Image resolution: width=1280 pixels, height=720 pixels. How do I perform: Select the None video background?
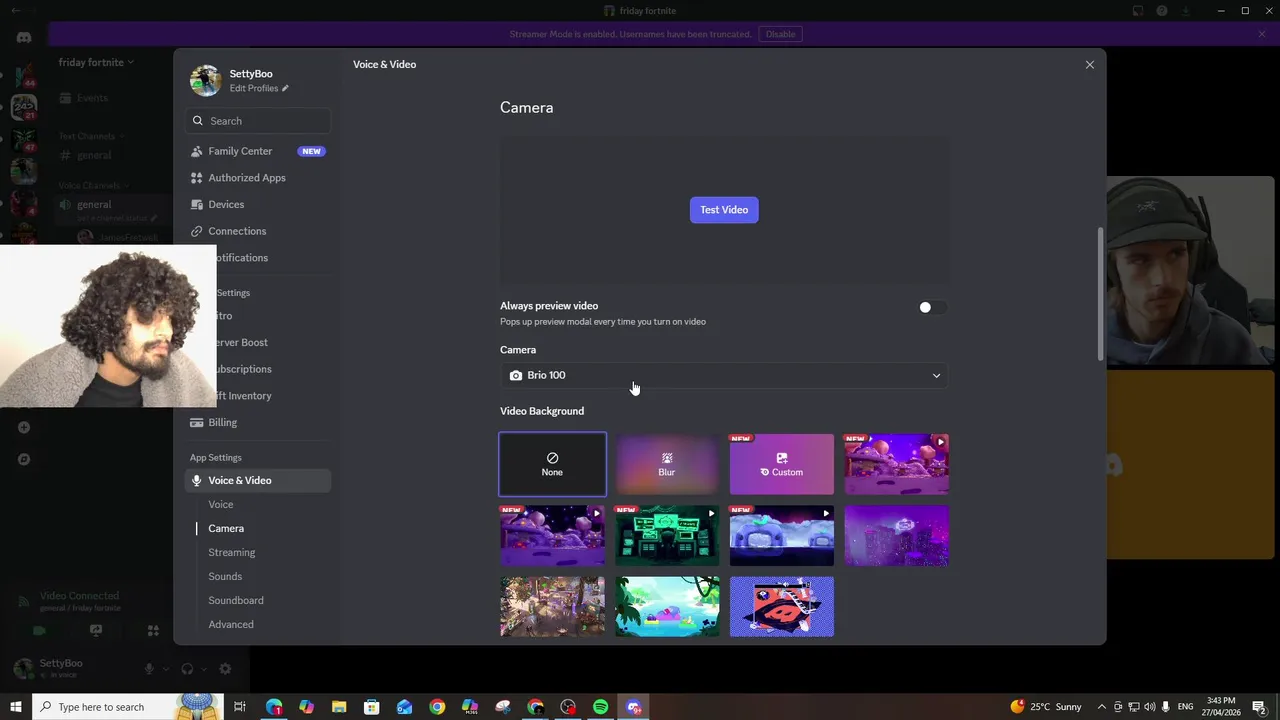pyautogui.click(x=552, y=464)
